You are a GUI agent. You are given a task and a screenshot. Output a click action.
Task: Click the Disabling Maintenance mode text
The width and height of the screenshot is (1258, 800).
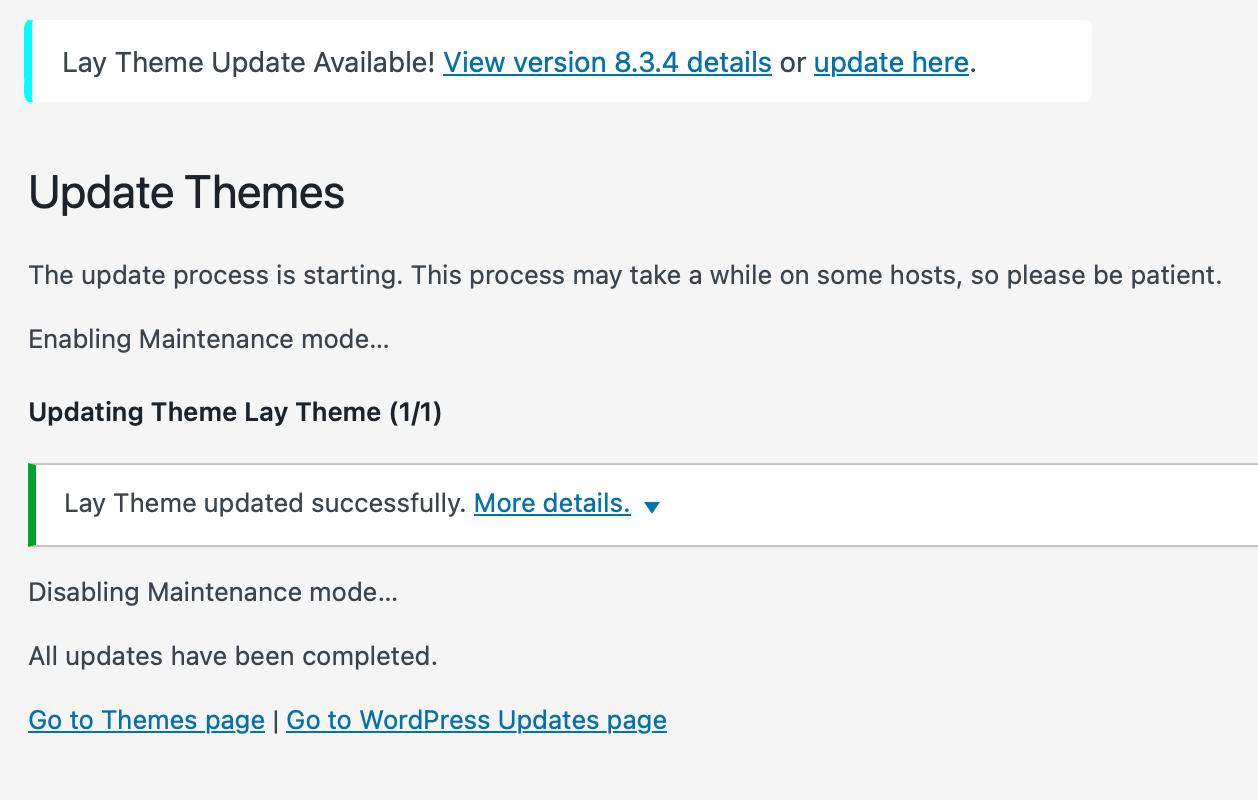pyautogui.click(x=213, y=592)
